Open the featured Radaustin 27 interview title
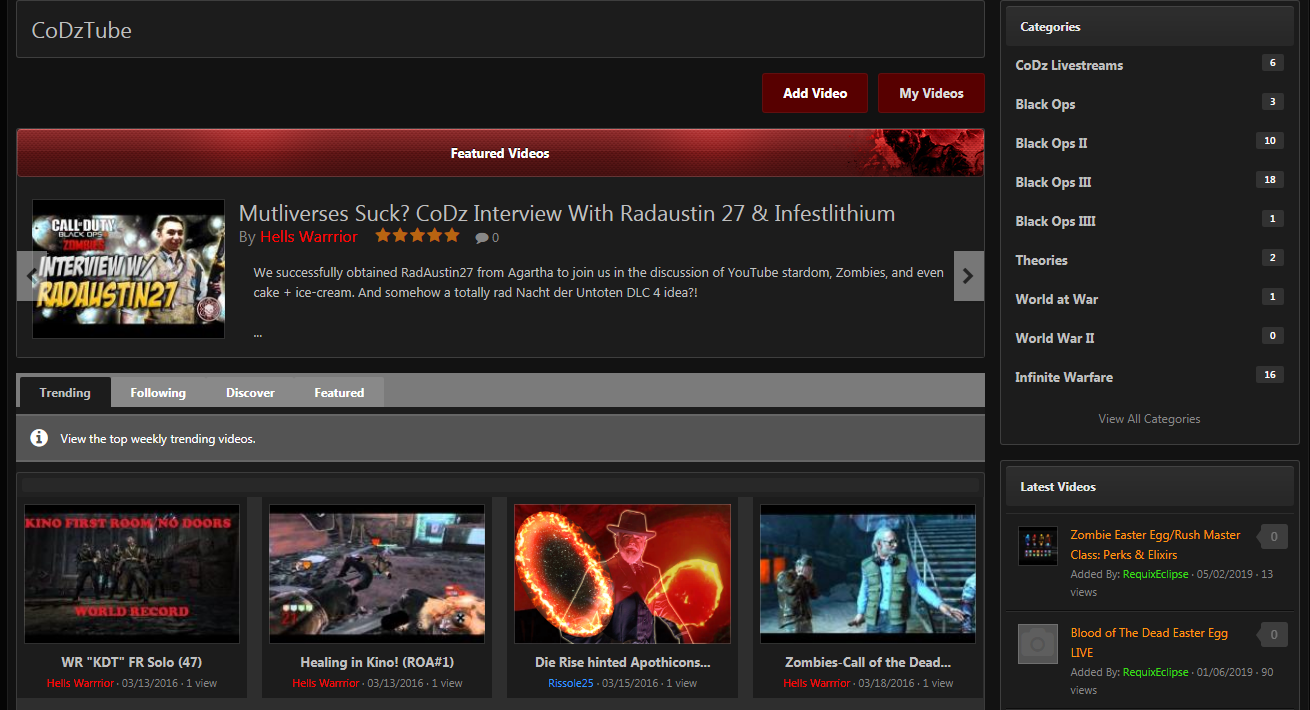Image resolution: width=1310 pixels, height=710 pixels. (567, 213)
